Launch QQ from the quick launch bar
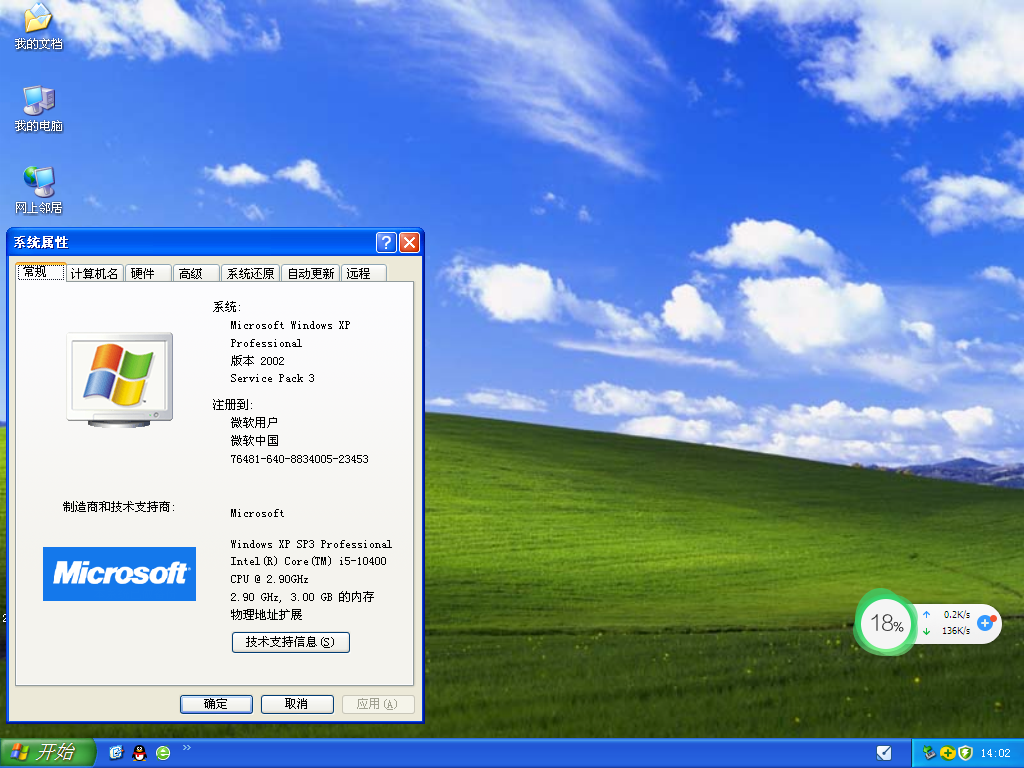Viewport: 1024px width, 768px height. pyautogui.click(x=139, y=753)
